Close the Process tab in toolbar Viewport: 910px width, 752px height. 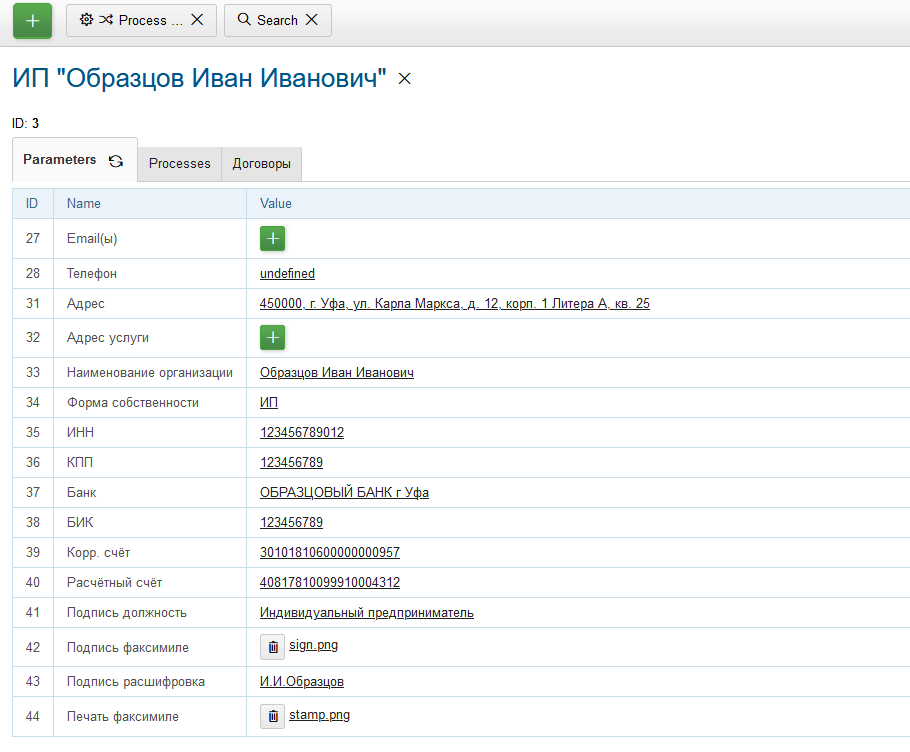click(197, 20)
